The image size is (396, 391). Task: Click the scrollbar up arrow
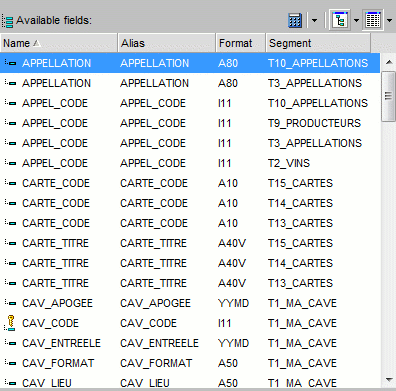tap(389, 62)
